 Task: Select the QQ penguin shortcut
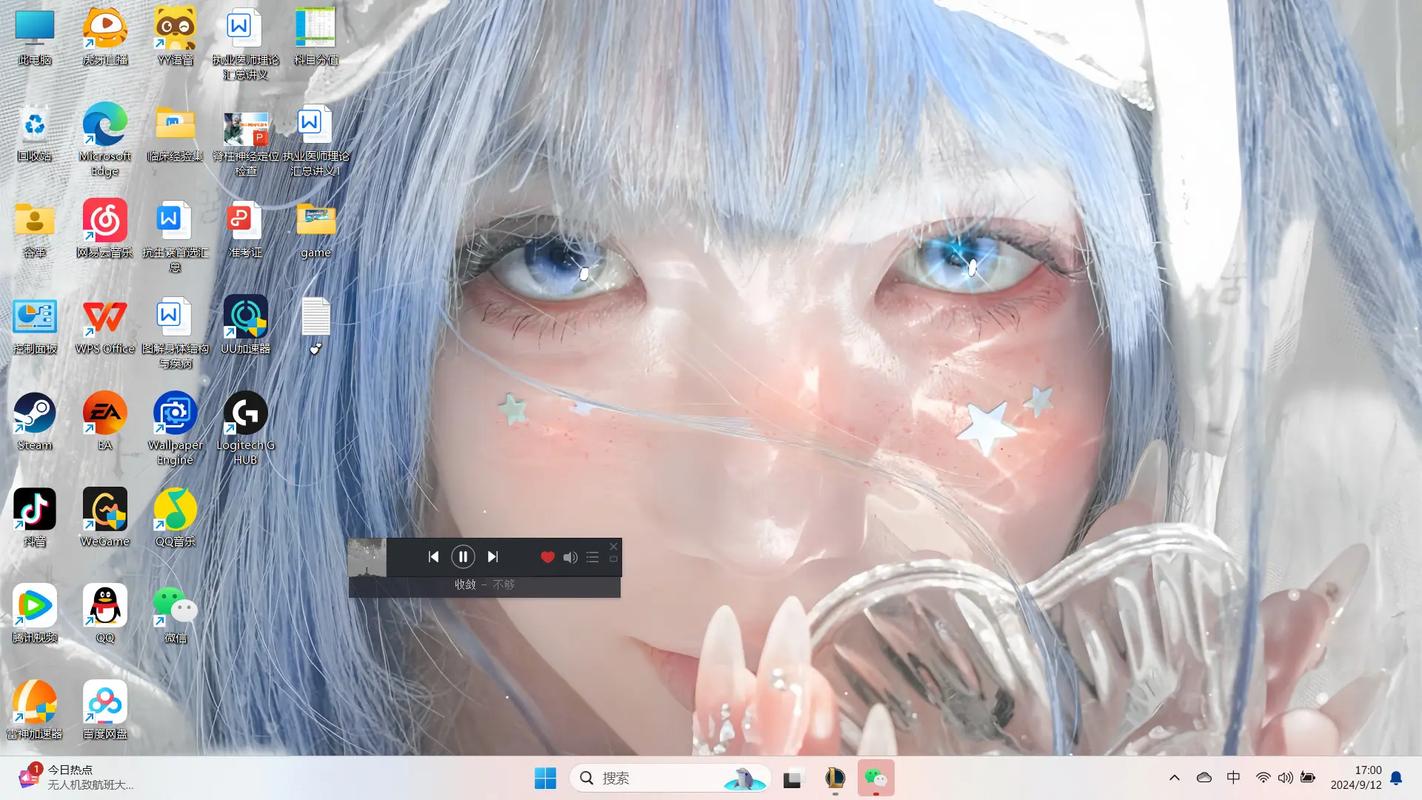(x=105, y=613)
